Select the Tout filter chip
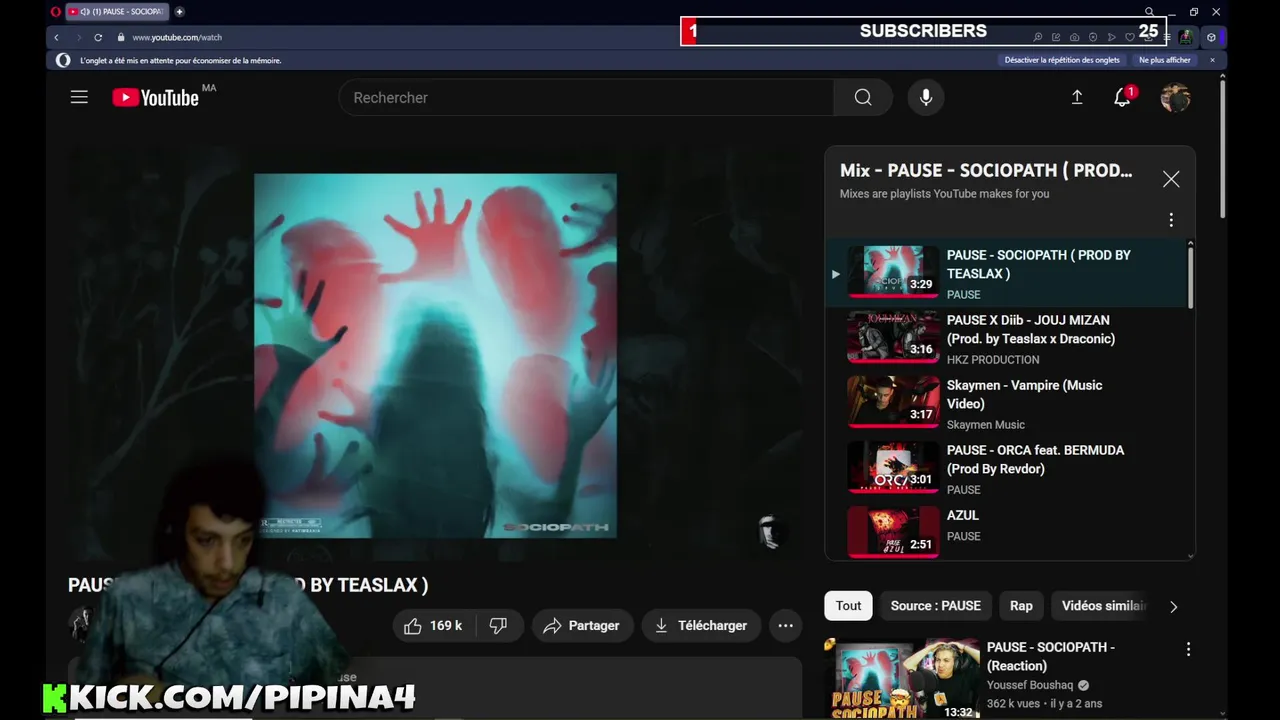Image resolution: width=1280 pixels, height=720 pixels. click(848, 606)
